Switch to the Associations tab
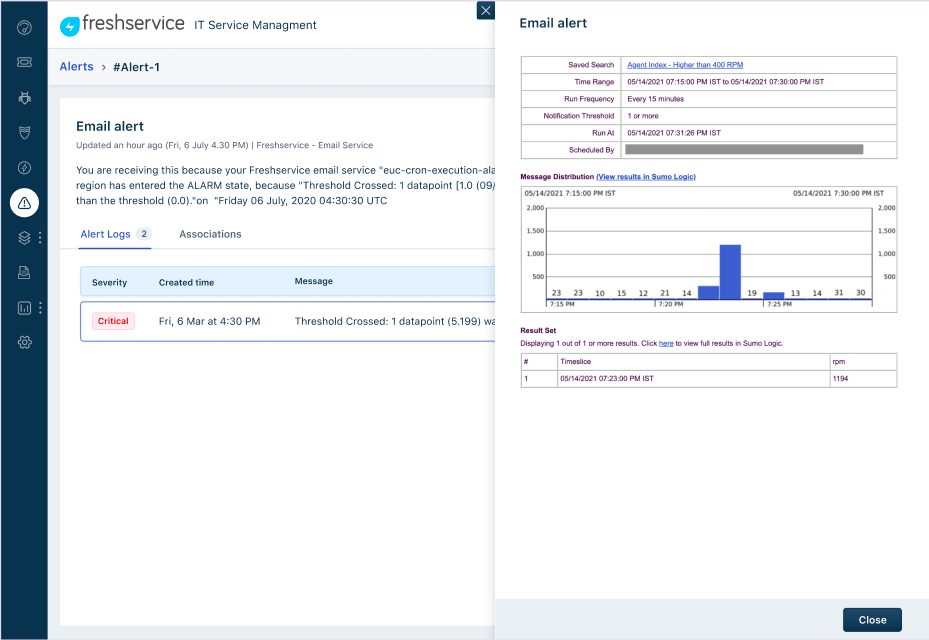The image size is (929, 640). (210, 234)
